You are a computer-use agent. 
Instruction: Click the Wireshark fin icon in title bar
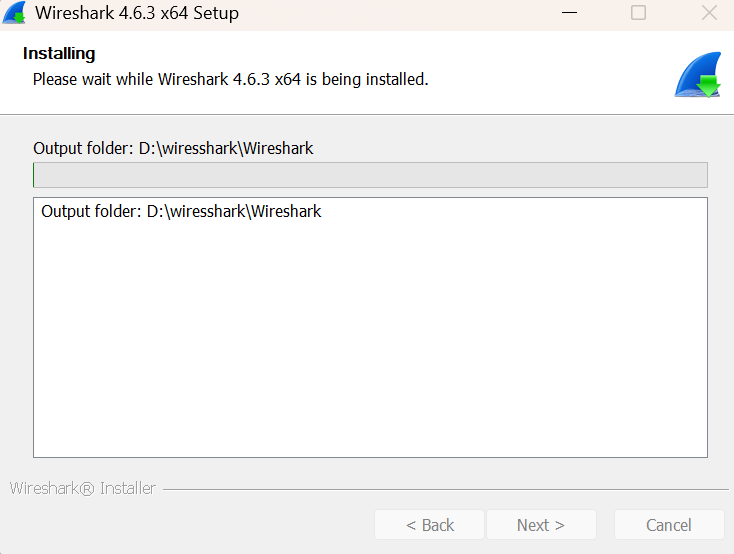[14, 13]
